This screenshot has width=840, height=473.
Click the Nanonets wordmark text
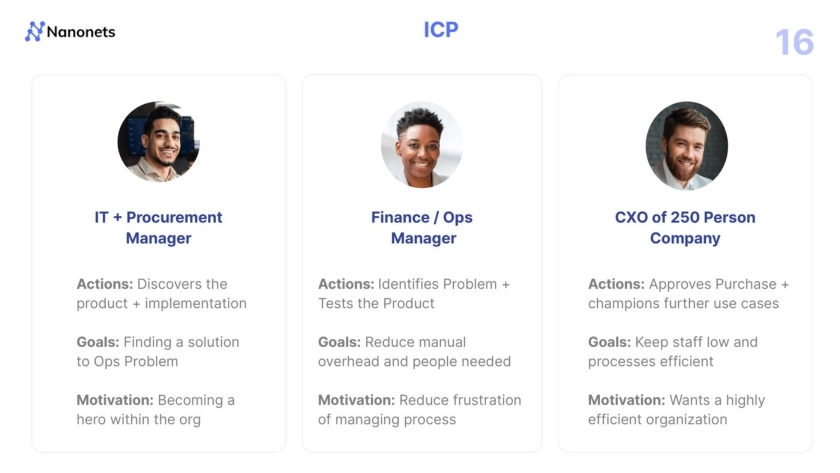click(81, 32)
